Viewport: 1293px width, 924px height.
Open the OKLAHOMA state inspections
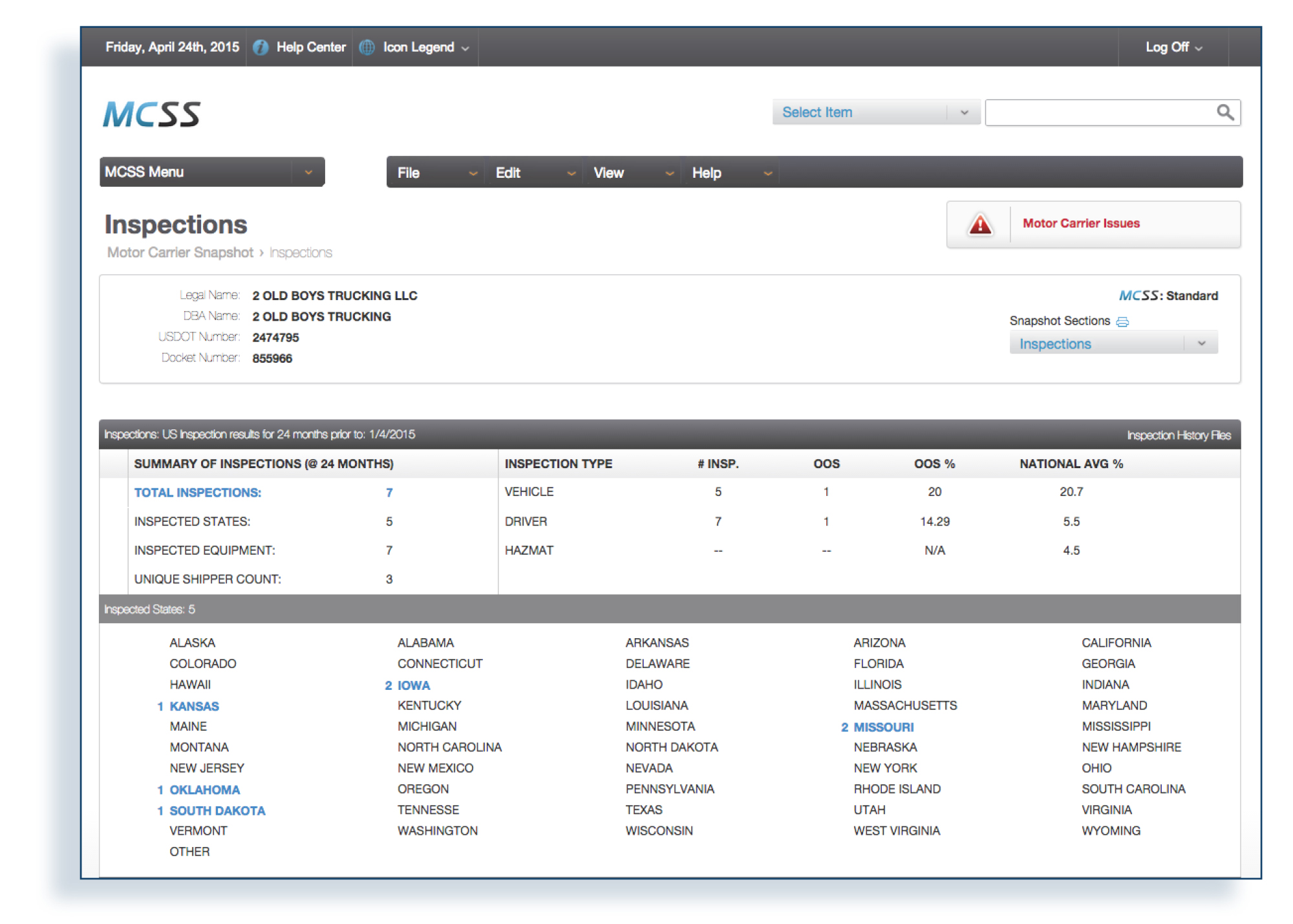204,790
